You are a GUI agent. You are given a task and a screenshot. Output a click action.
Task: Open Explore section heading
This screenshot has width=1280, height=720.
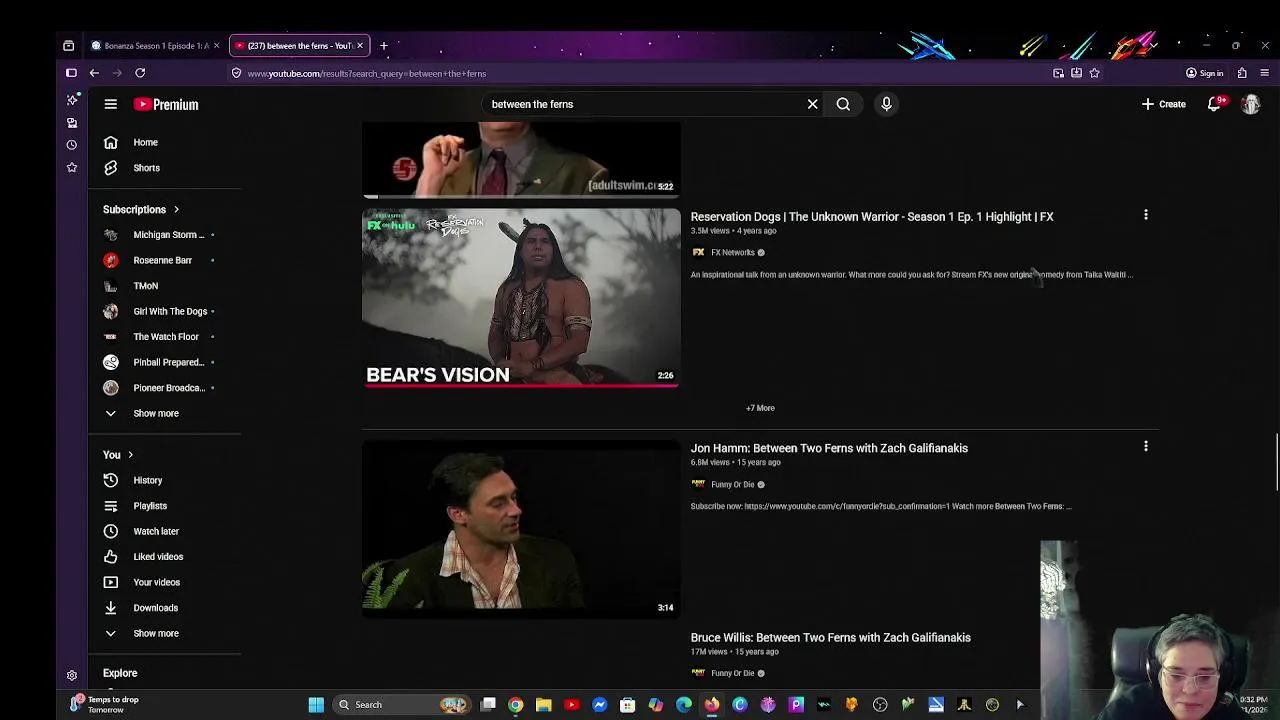coord(120,673)
